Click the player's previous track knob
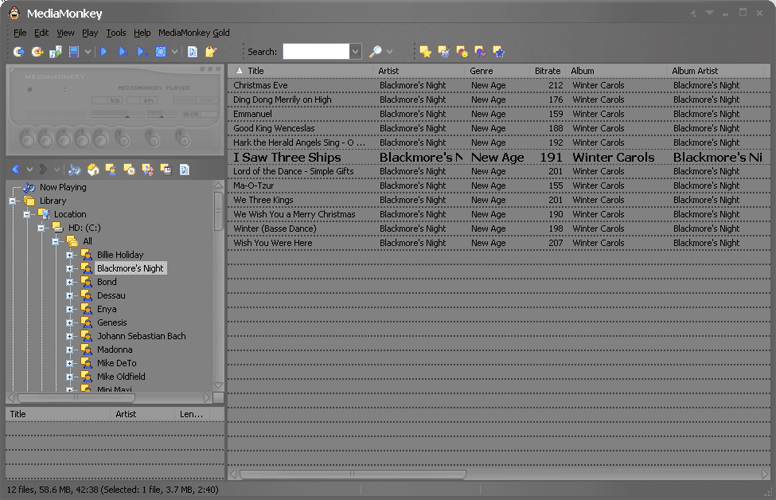The image size is (776, 500). click(27, 139)
